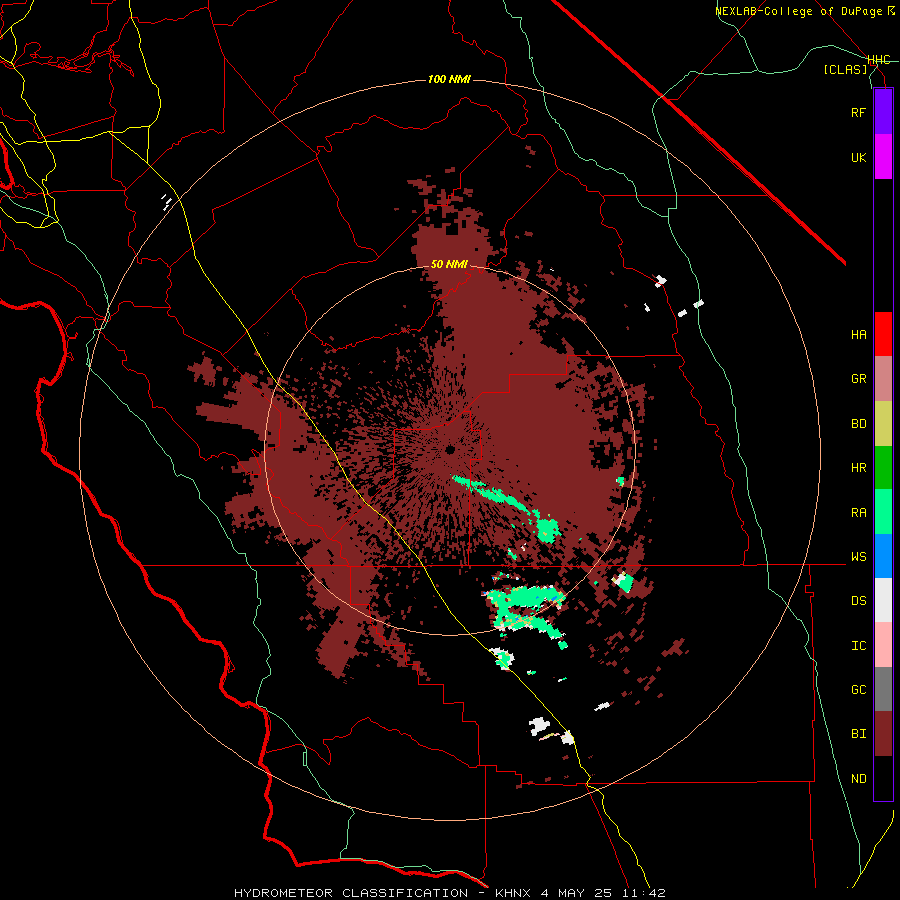Click the BD legend label
Viewport: 900px width, 900px height.
(x=858, y=424)
